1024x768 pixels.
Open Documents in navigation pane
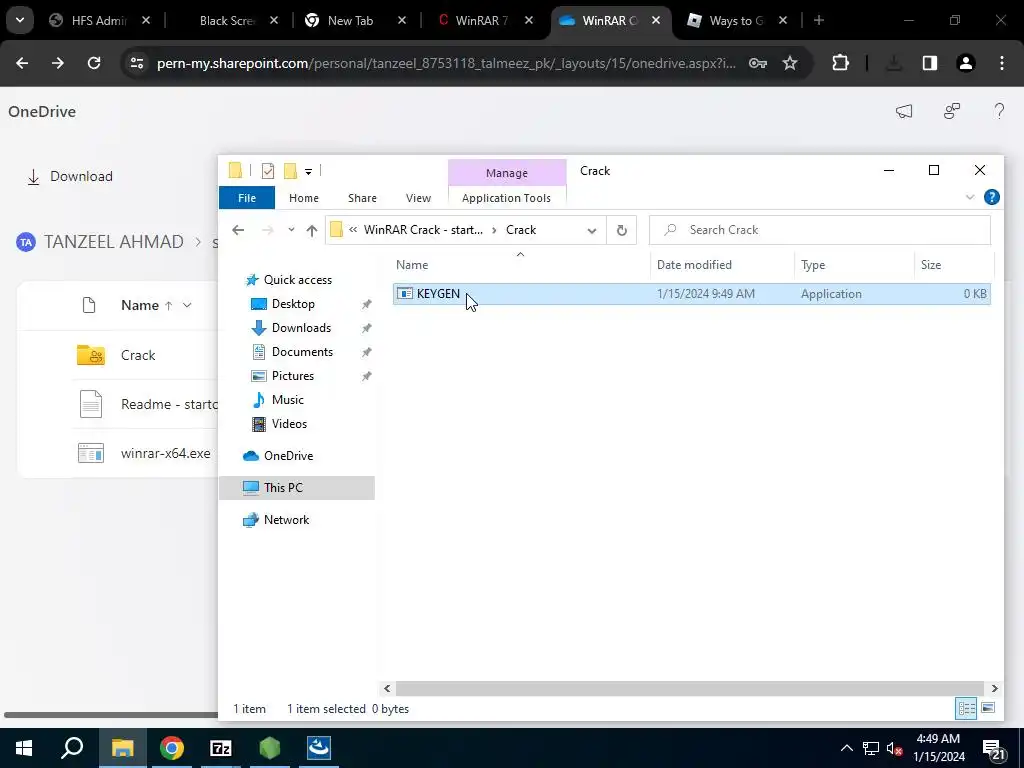tap(302, 352)
